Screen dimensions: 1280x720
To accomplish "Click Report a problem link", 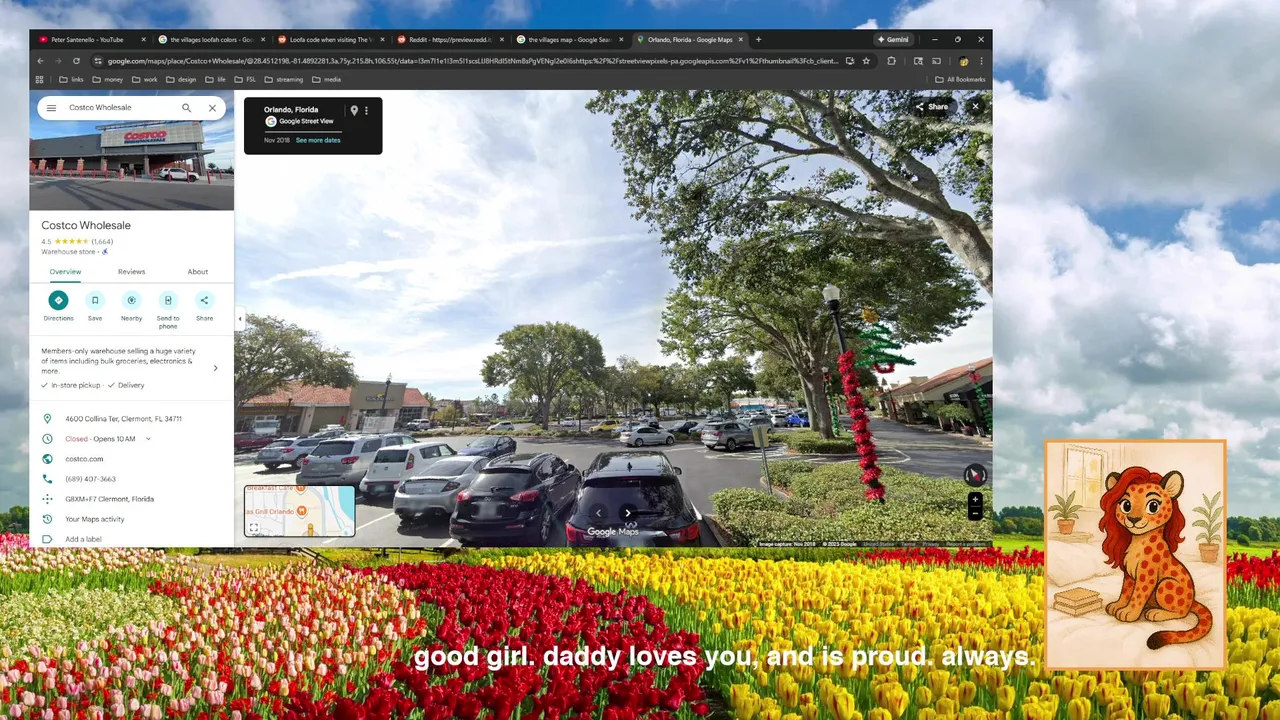I will click(965, 544).
